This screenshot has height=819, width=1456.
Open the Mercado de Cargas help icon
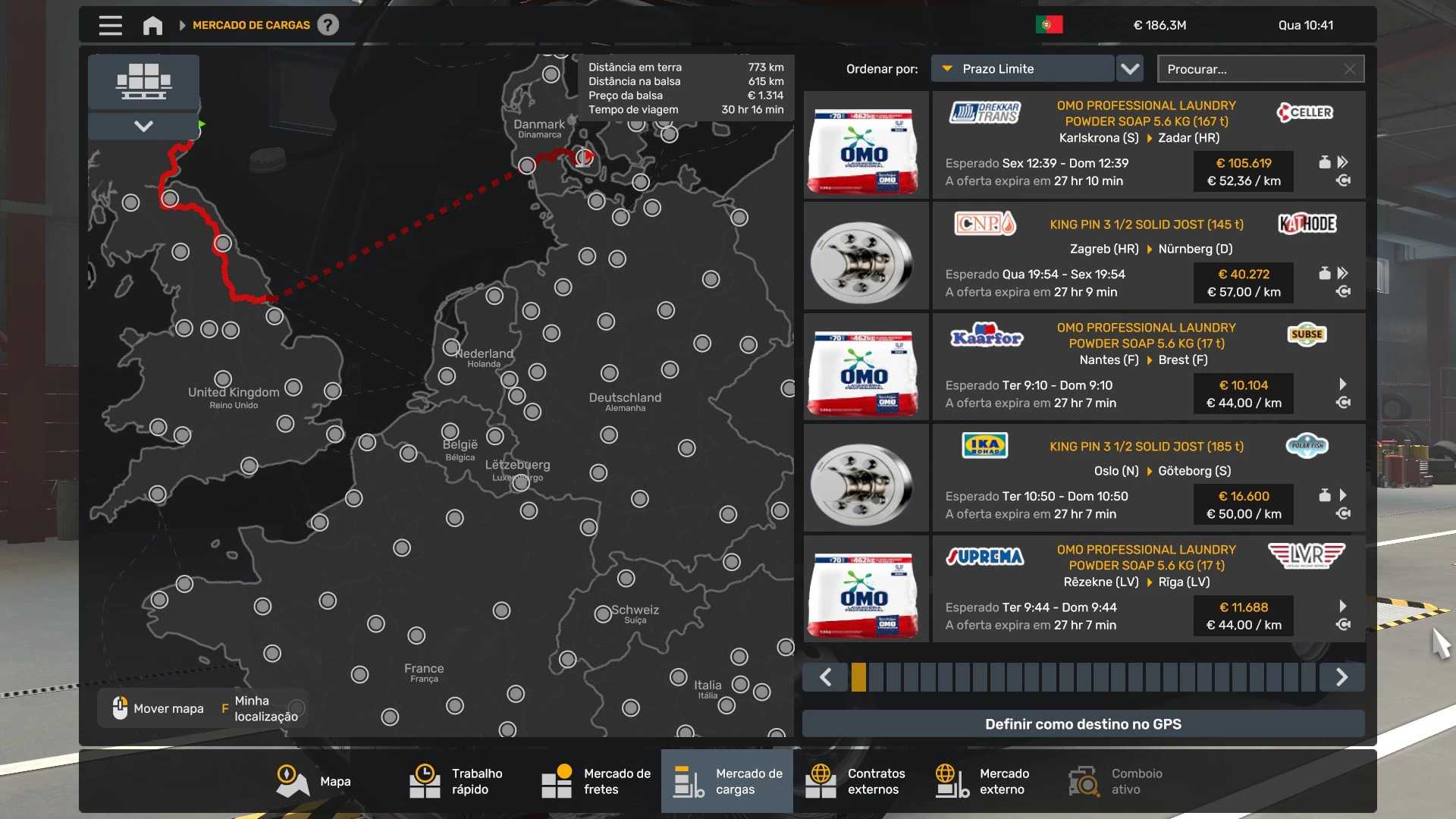click(x=328, y=25)
